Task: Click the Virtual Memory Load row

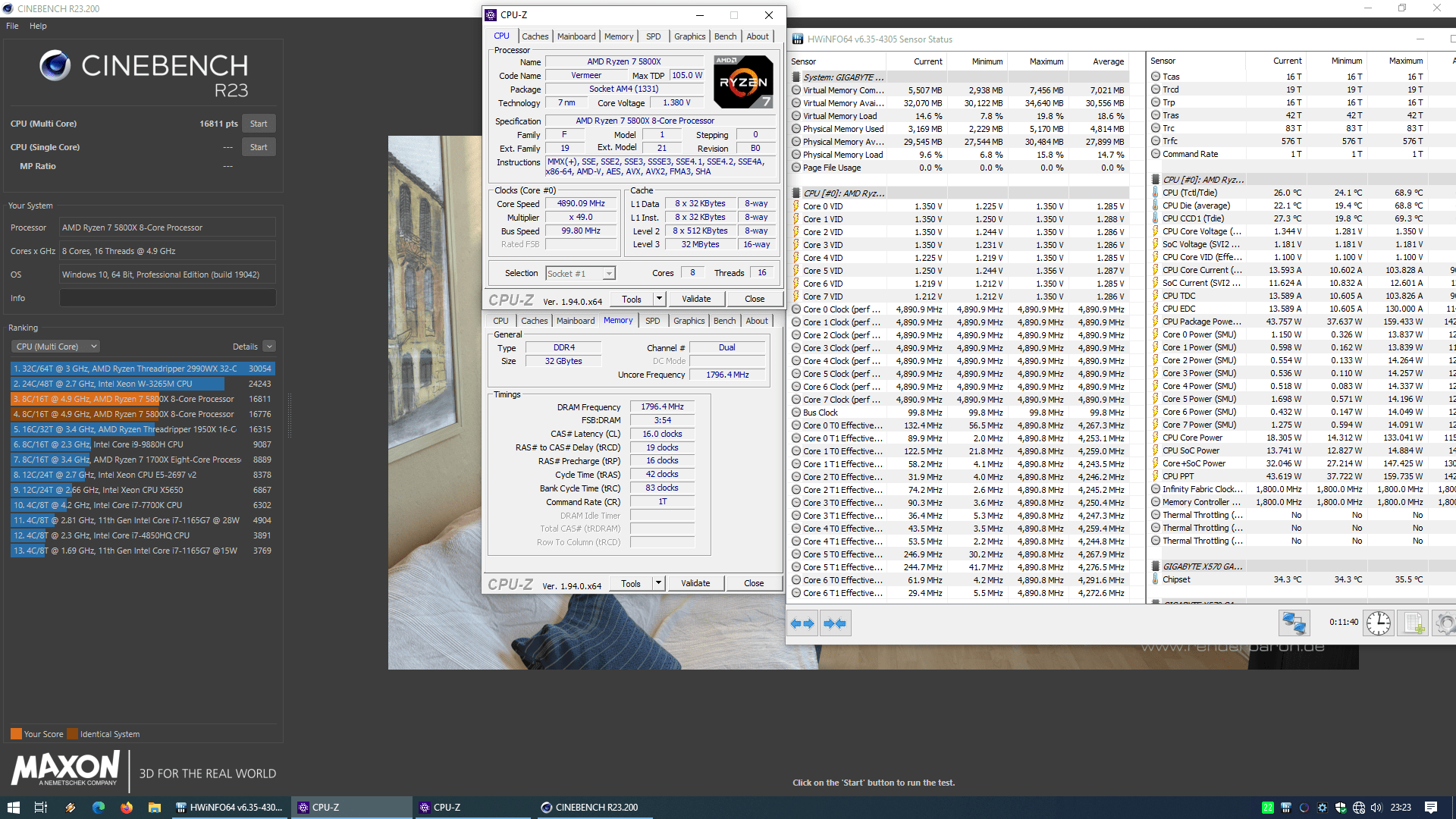Action: pos(959,116)
